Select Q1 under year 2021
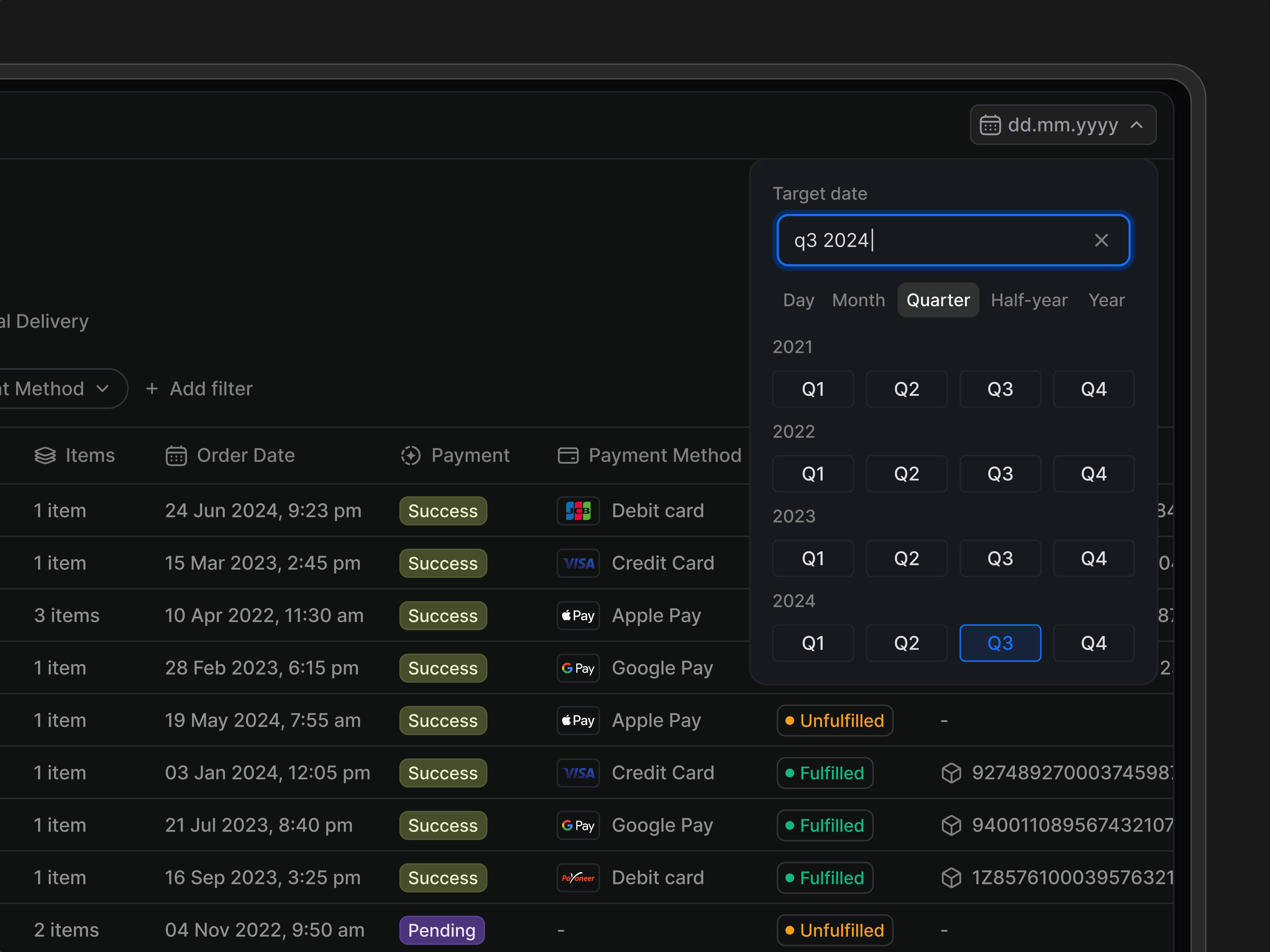This screenshot has height=952, width=1270. pos(813,389)
